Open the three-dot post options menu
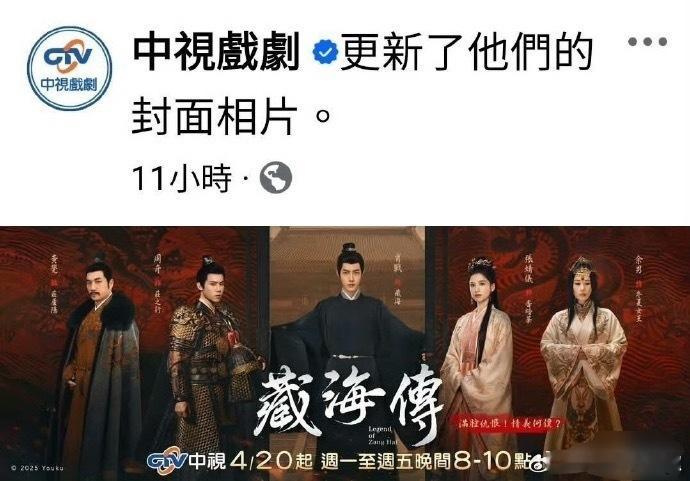The width and height of the screenshot is (690, 481). coord(647,42)
